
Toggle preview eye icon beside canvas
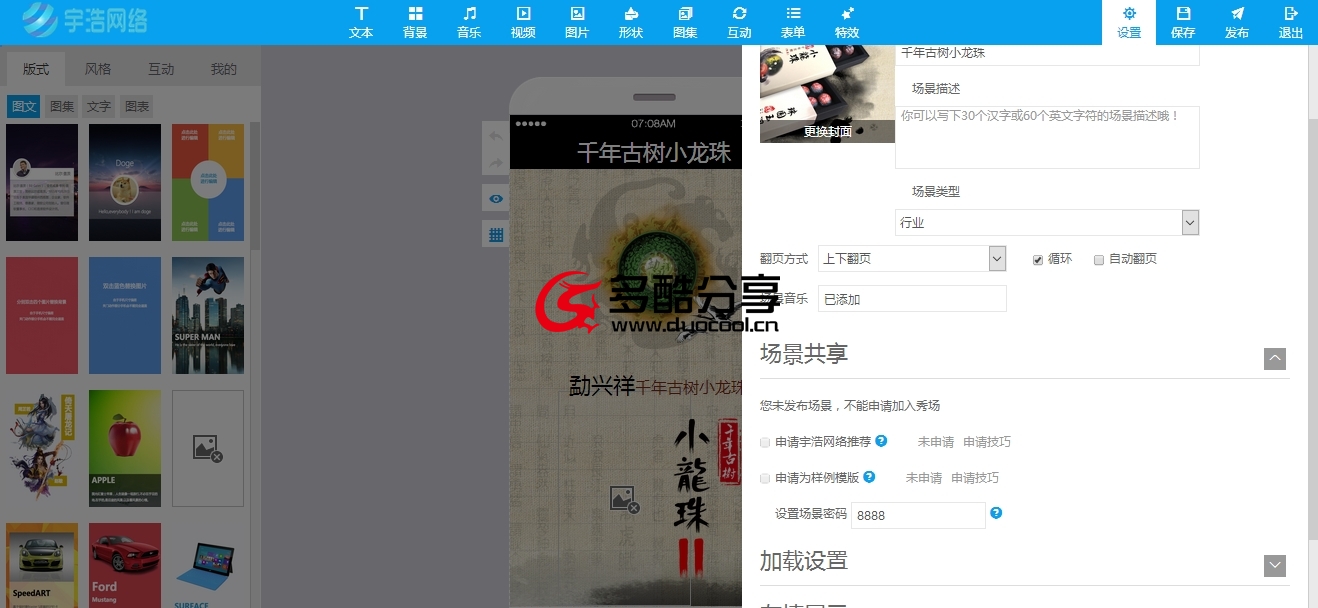point(496,198)
